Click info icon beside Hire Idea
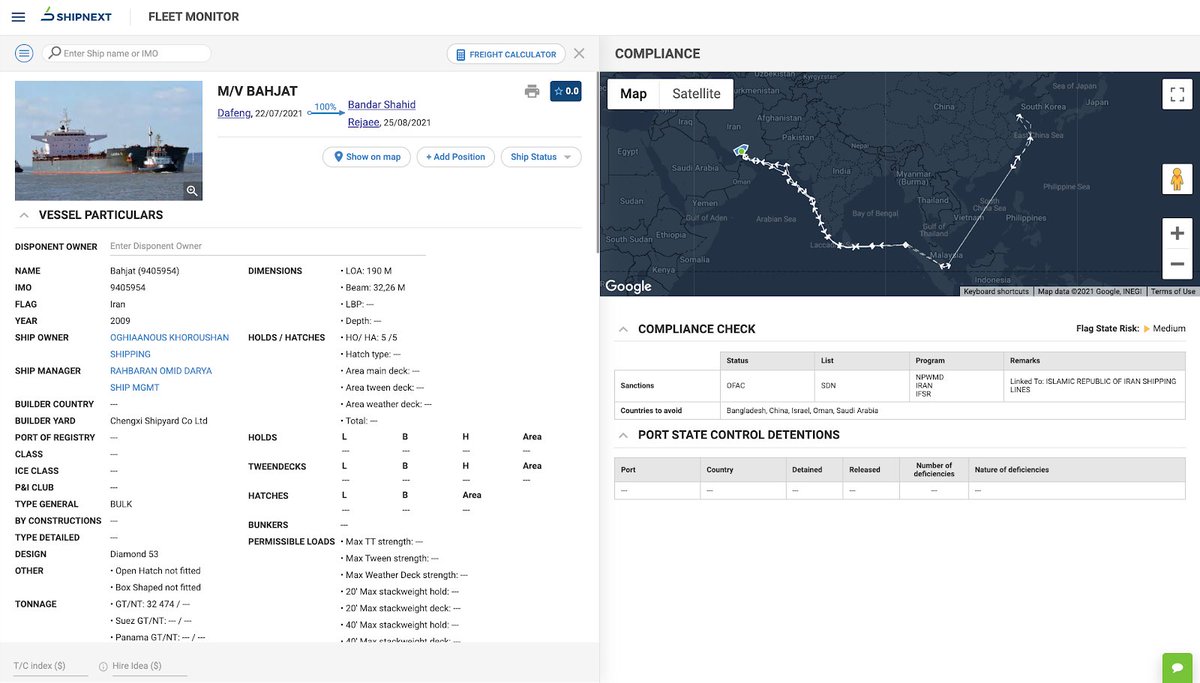 click(x=103, y=666)
